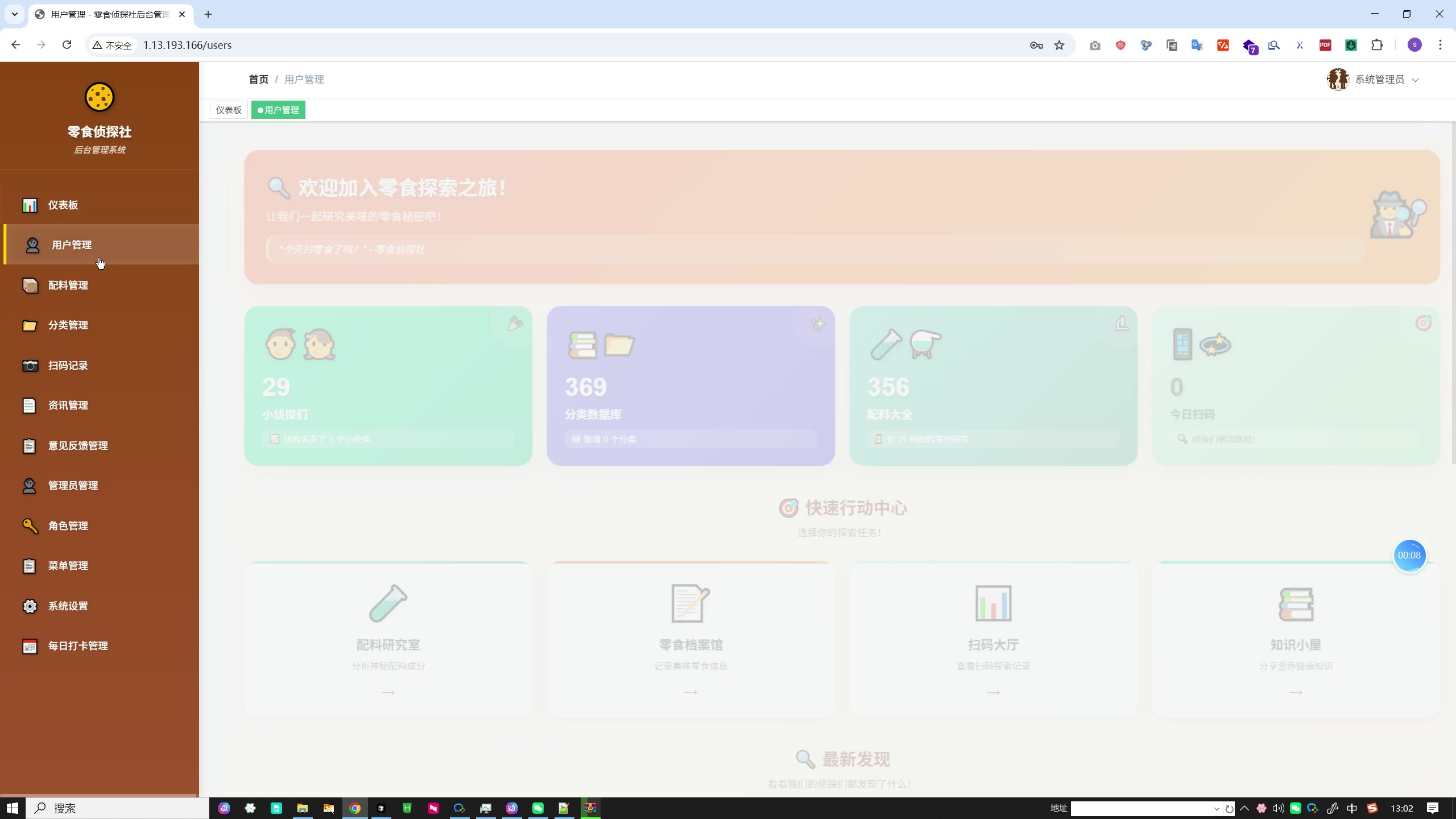
Task: Navigate to 首页 via breadcrumb
Action: [258, 79]
